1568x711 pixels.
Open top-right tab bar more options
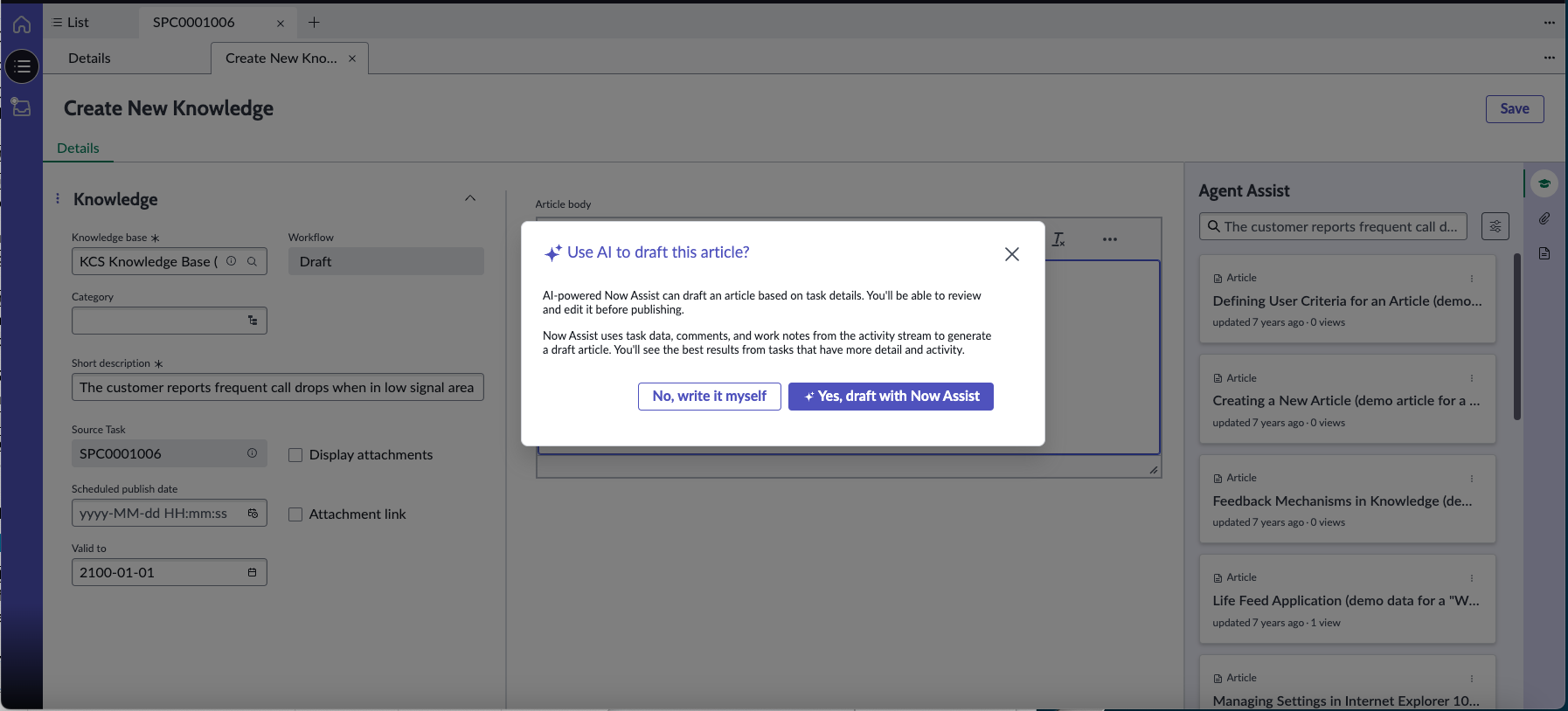point(1550,23)
